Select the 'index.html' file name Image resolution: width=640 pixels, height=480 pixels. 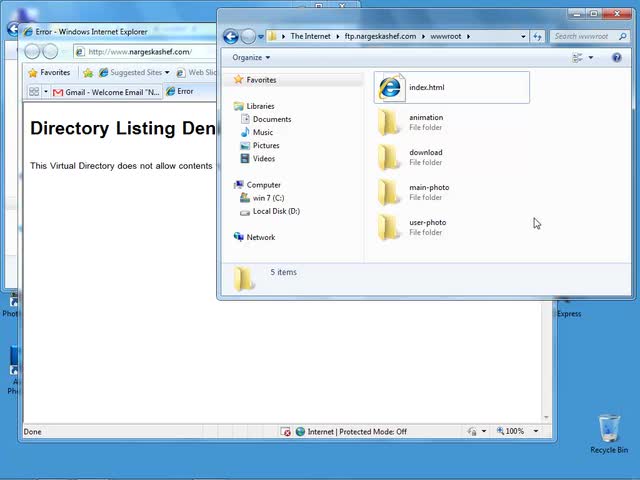pos(427,87)
